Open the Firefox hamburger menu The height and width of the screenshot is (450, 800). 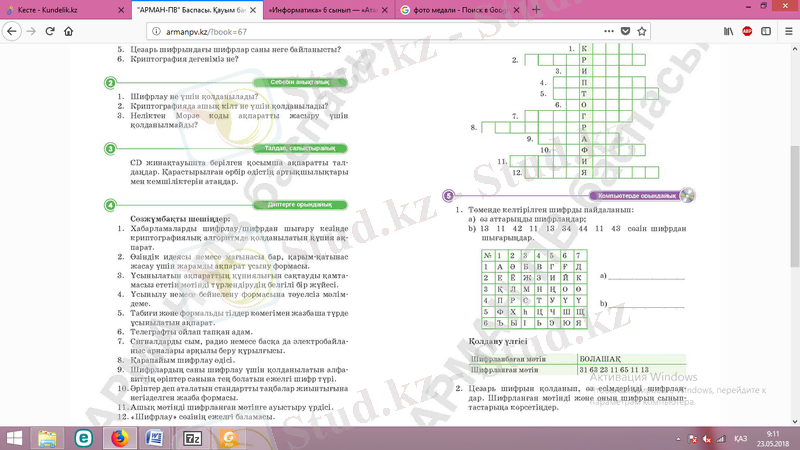tap(786, 31)
